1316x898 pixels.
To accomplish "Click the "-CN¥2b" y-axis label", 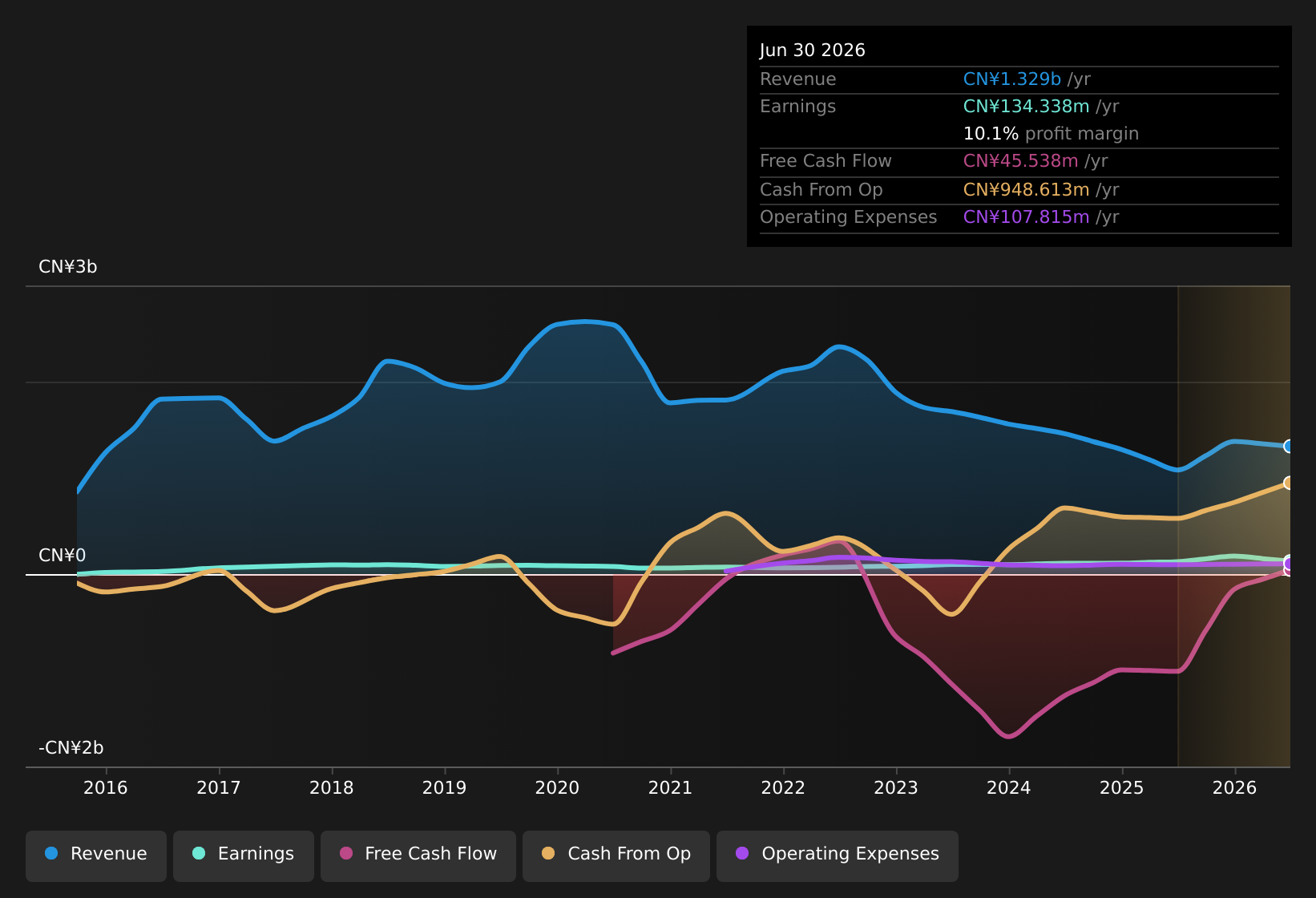I will (x=71, y=748).
